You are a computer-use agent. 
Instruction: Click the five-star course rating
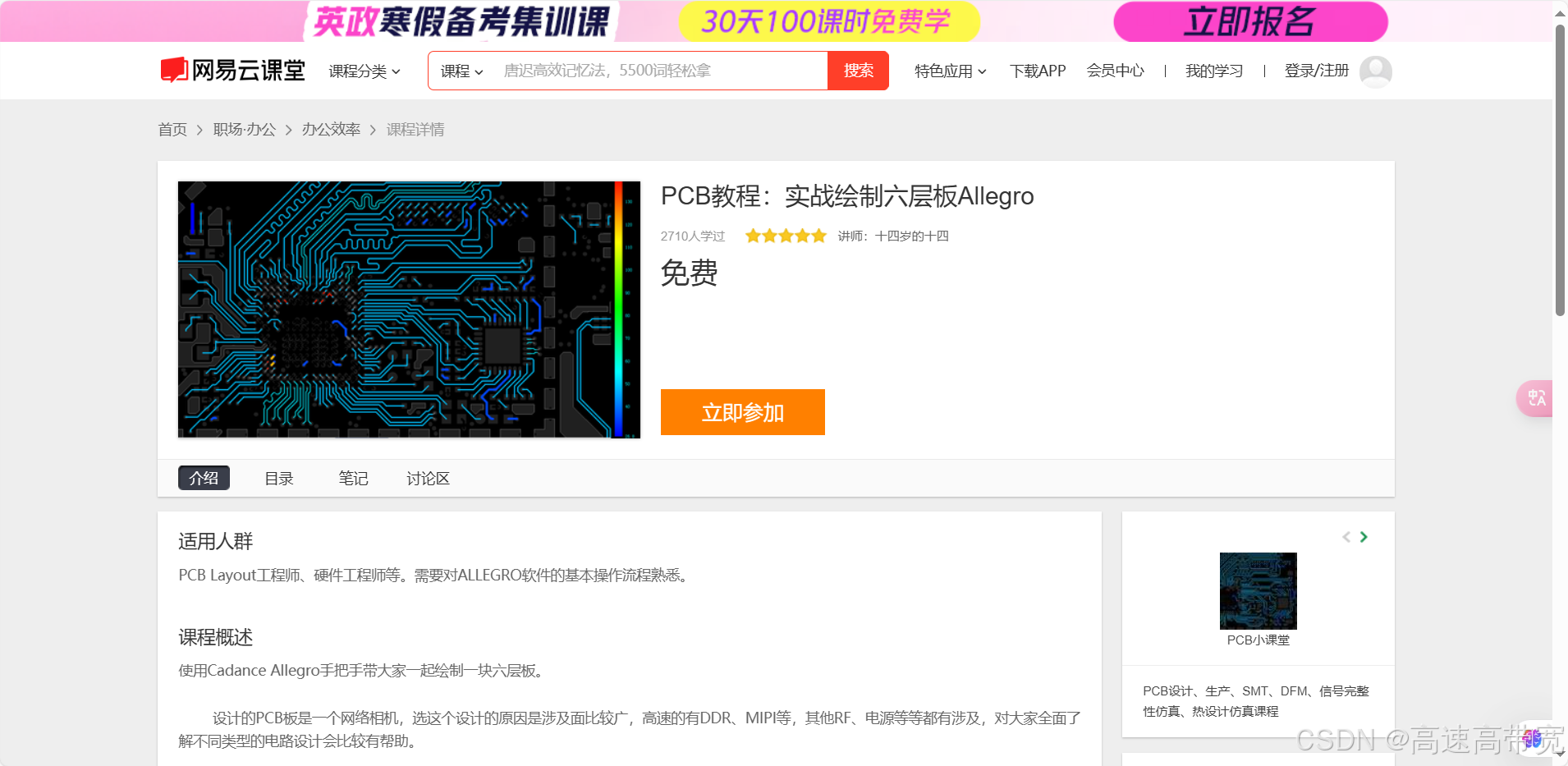click(786, 236)
